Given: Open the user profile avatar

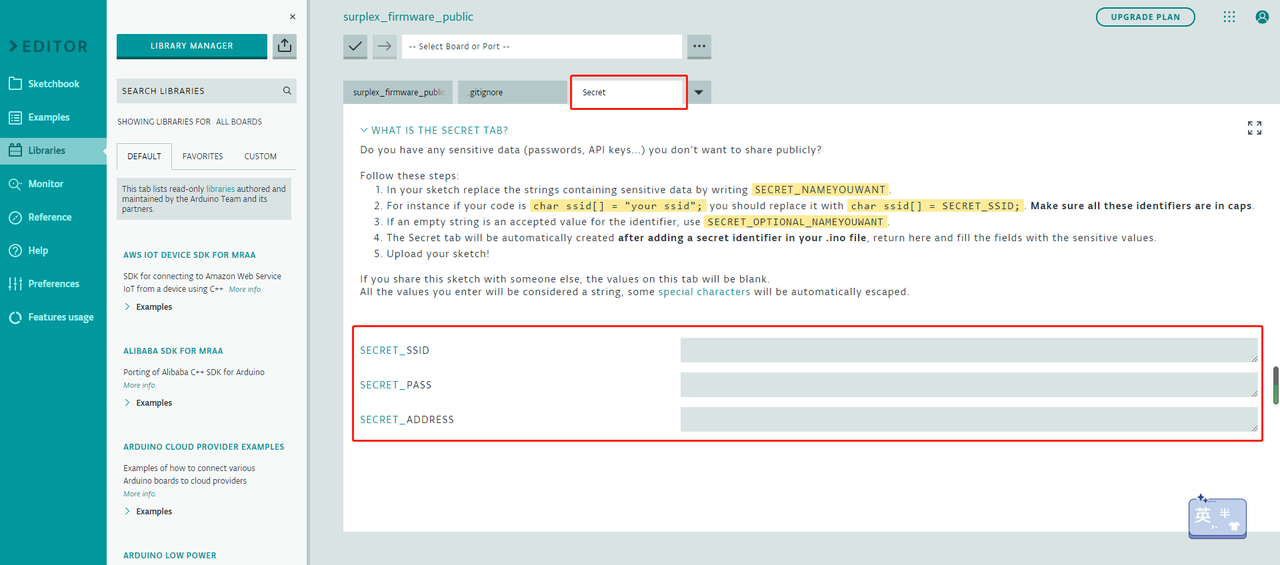Looking at the screenshot, I should (1261, 17).
